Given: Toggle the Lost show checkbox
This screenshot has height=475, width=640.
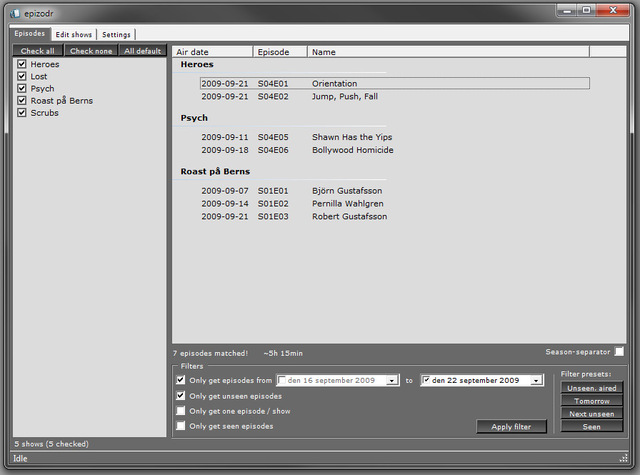Looking at the screenshot, I should coord(21,76).
